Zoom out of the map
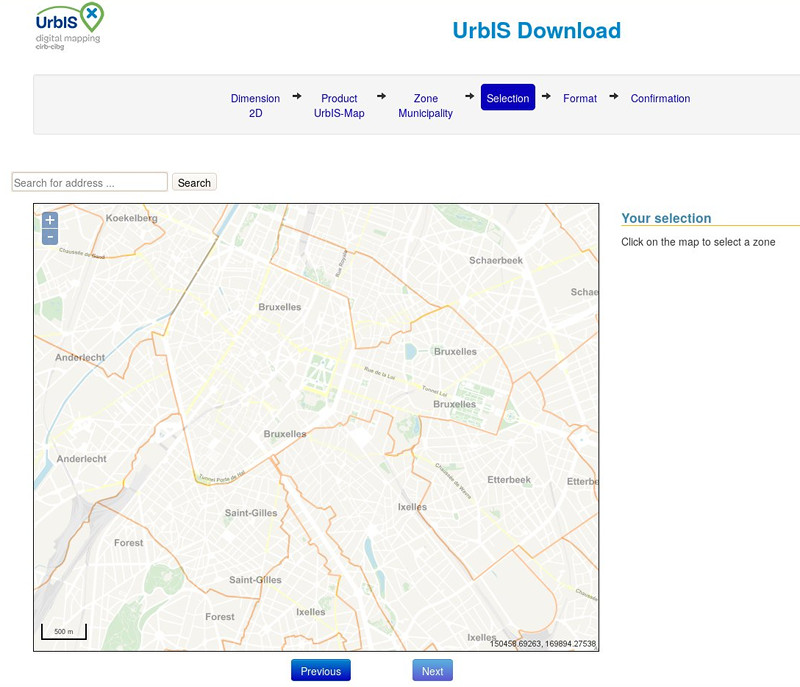Viewport: 800px width, 687px height. [x=49, y=237]
